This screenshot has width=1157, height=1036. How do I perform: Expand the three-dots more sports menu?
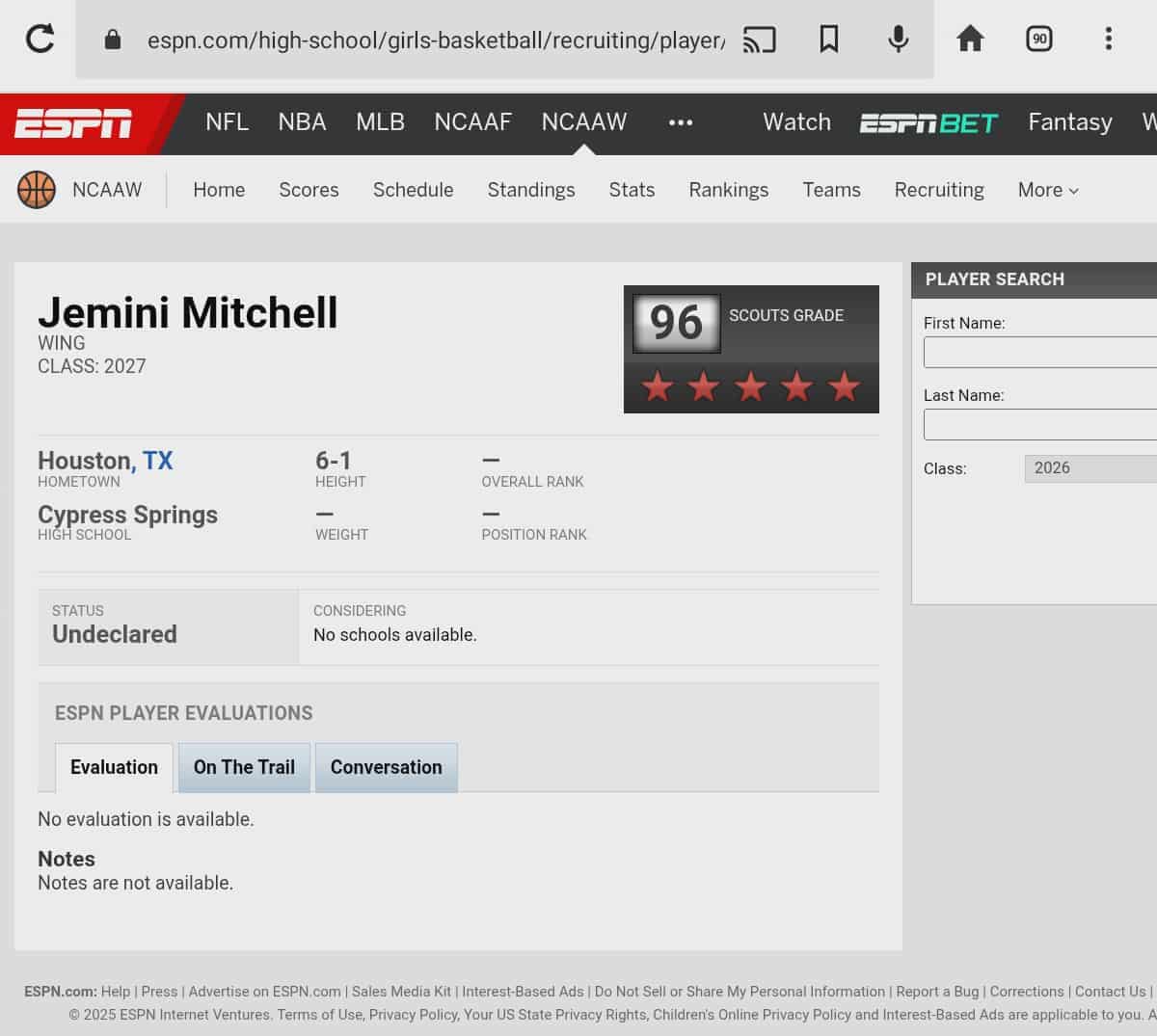[x=681, y=122]
